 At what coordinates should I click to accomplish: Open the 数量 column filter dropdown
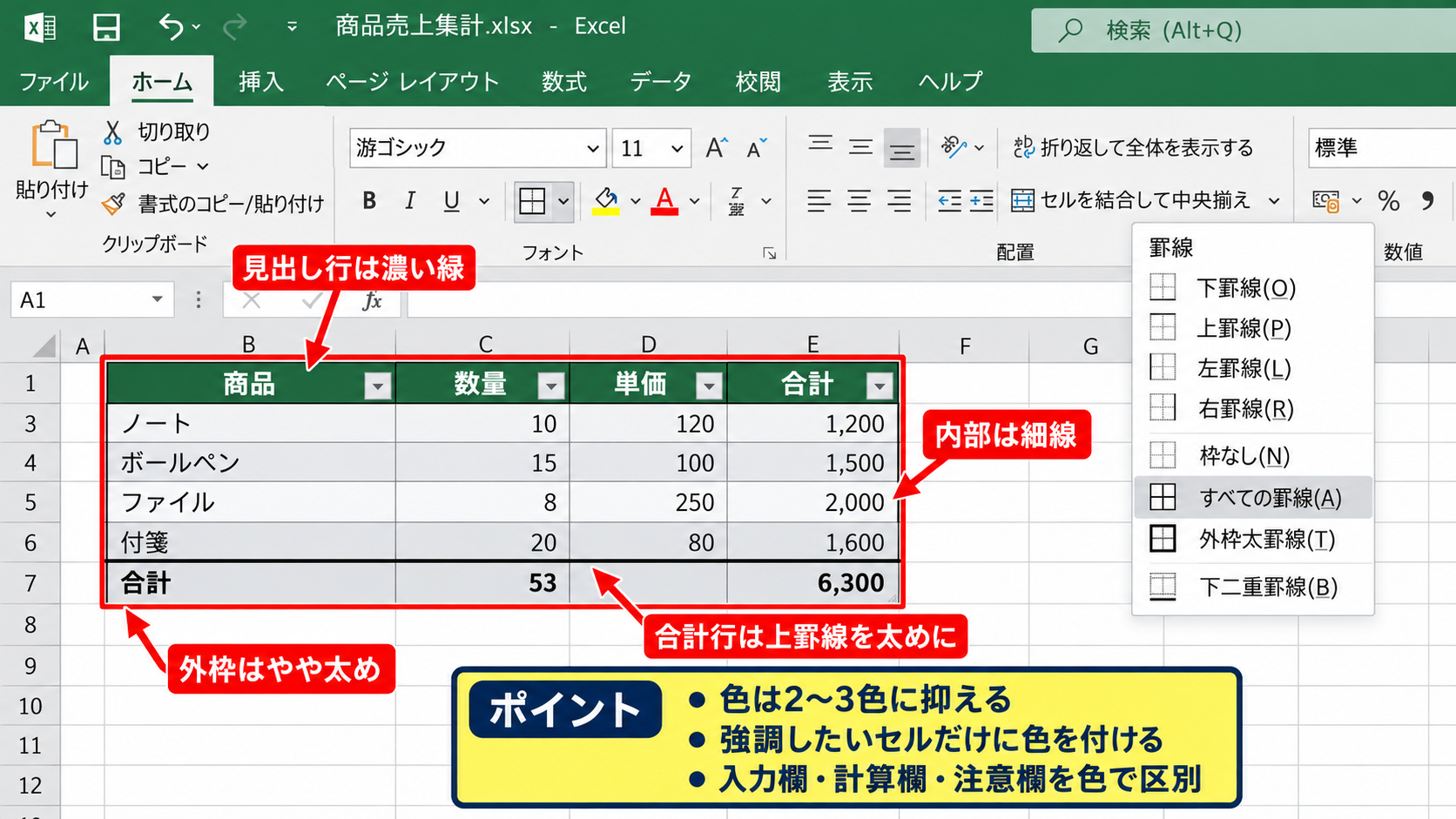tap(551, 386)
